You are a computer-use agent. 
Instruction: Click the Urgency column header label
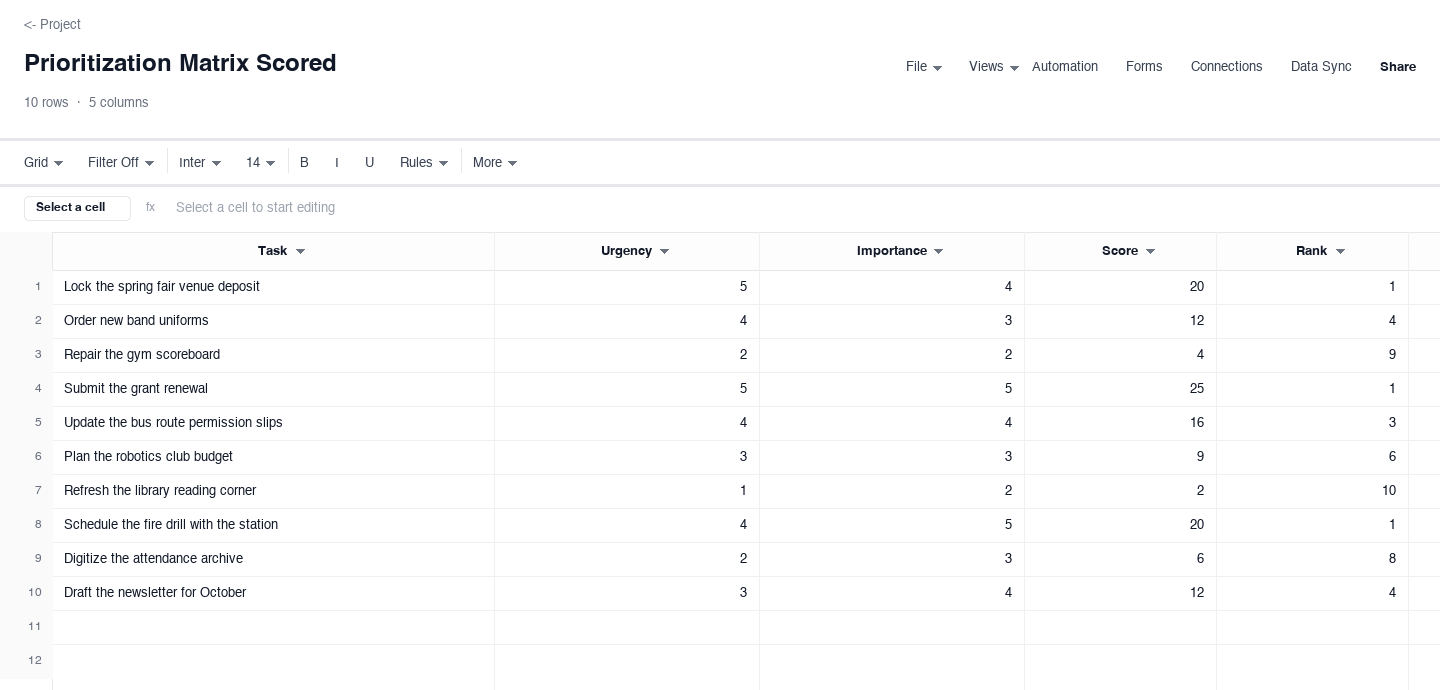[x=626, y=251]
